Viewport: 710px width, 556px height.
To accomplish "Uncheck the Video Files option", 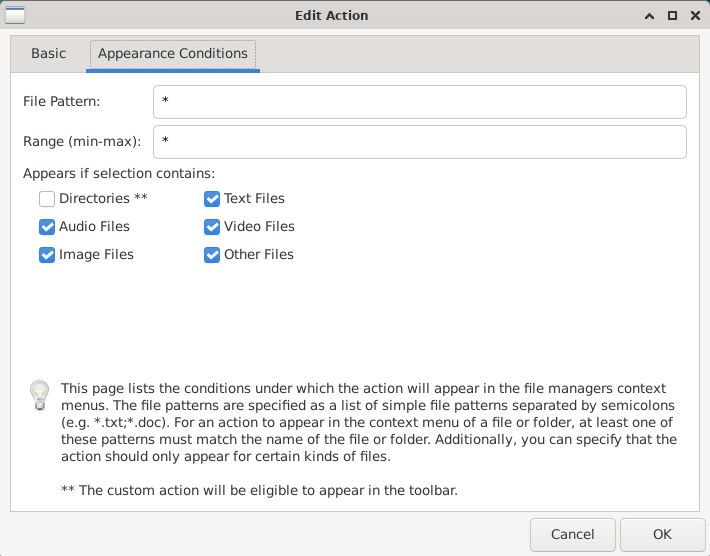I will click(x=212, y=227).
